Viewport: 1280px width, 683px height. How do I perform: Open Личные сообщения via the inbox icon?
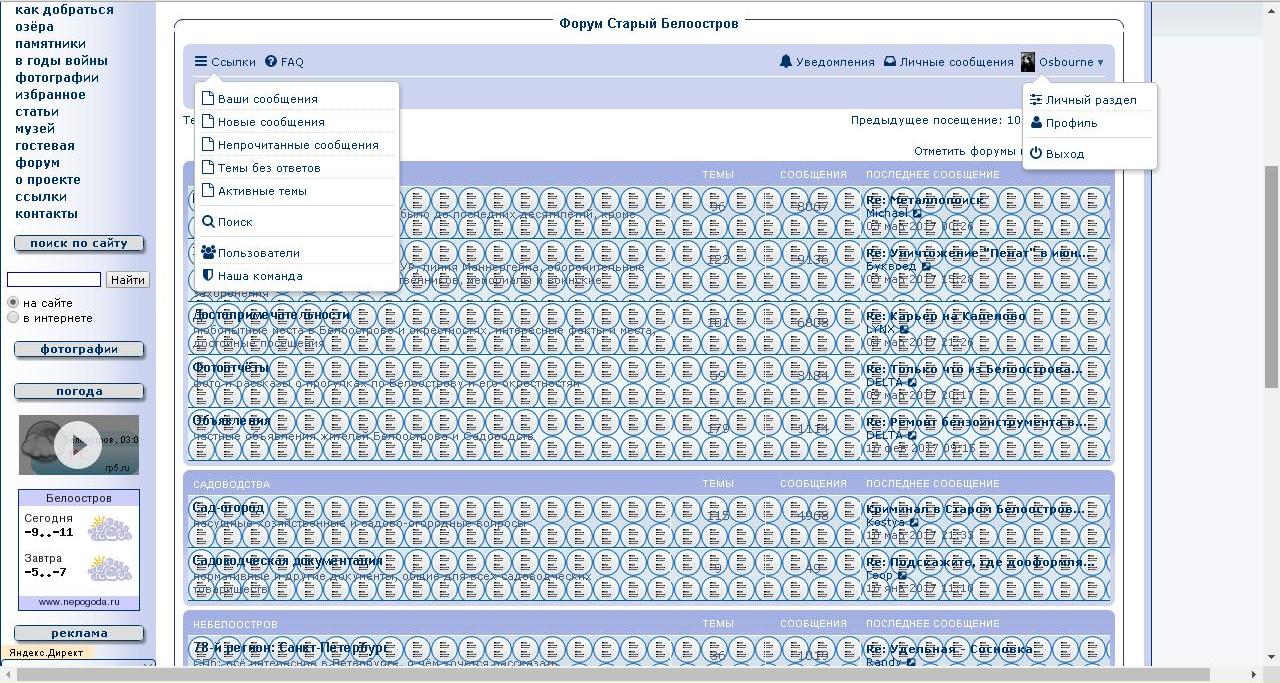[x=890, y=62]
